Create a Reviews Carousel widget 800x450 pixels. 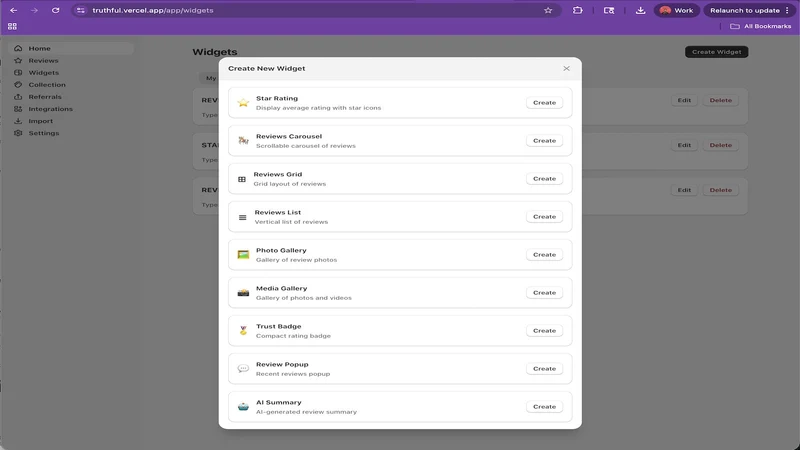(x=544, y=140)
